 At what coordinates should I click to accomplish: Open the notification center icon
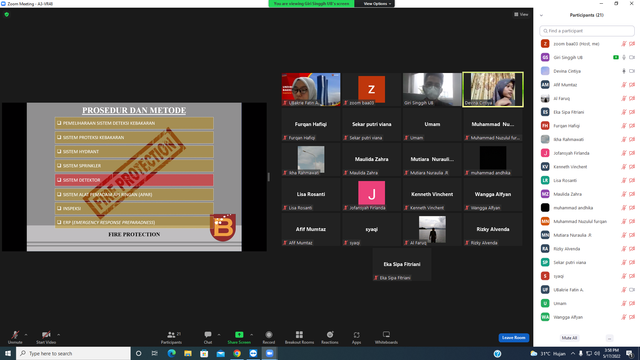pyautogui.click(x=630, y=353)
